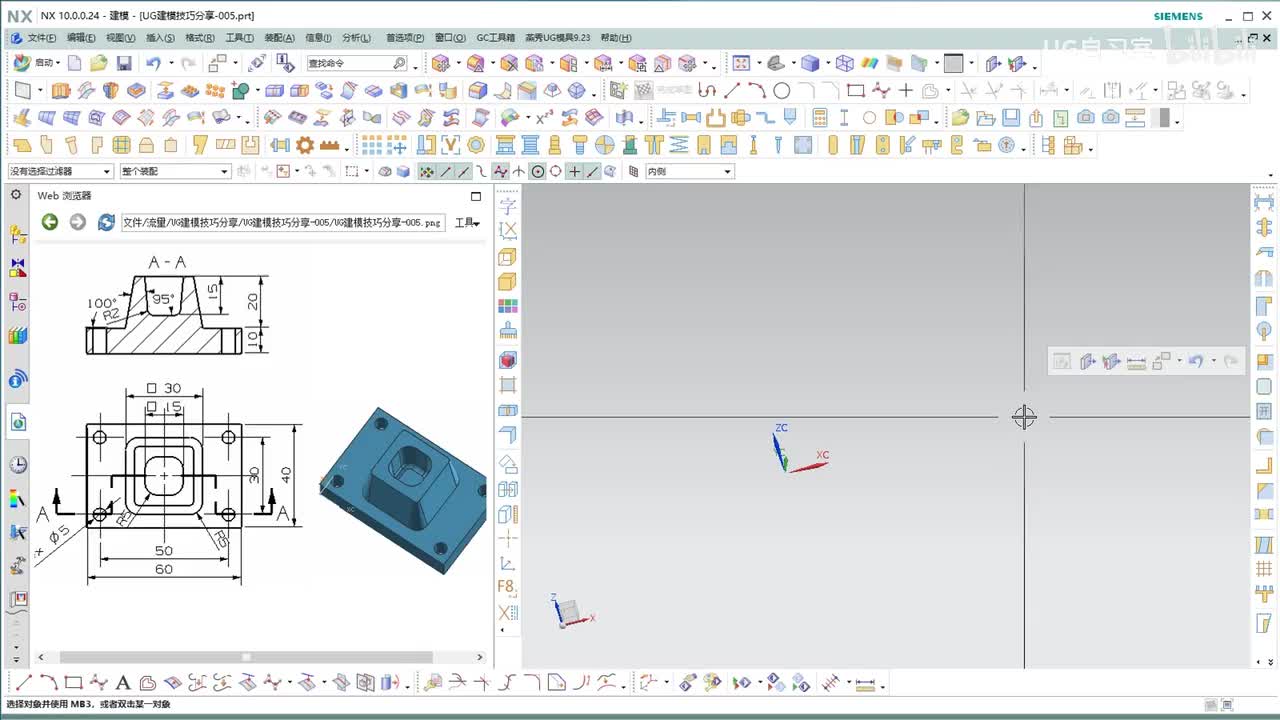Go forward in the Web browser panel
This screenshot has width=1280, height=720.
pos(77,222)
